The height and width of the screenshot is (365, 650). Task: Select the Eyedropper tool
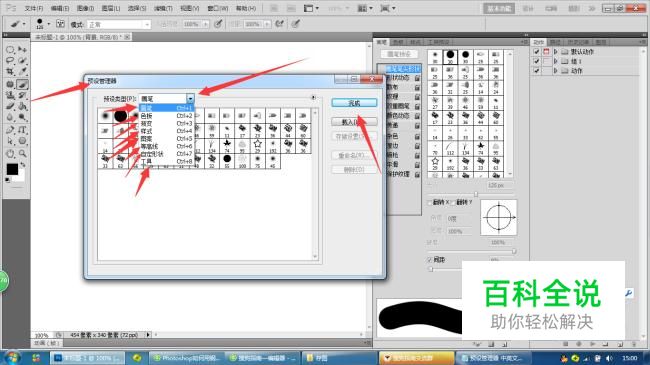click(22, 72)
